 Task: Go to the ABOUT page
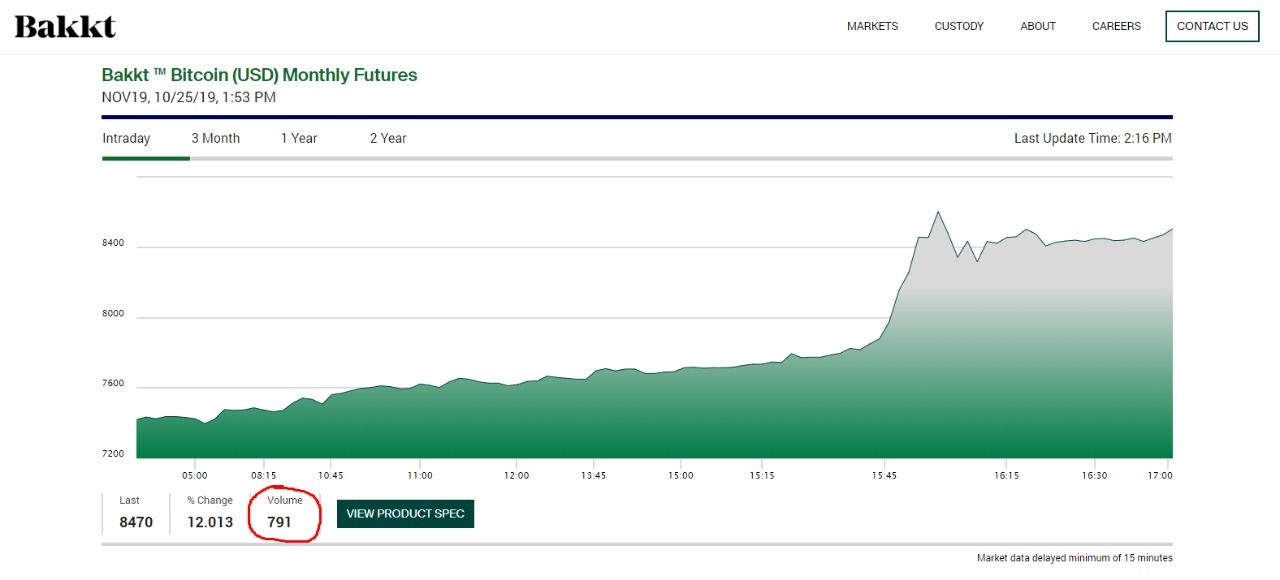click(x=1038, y=26)
